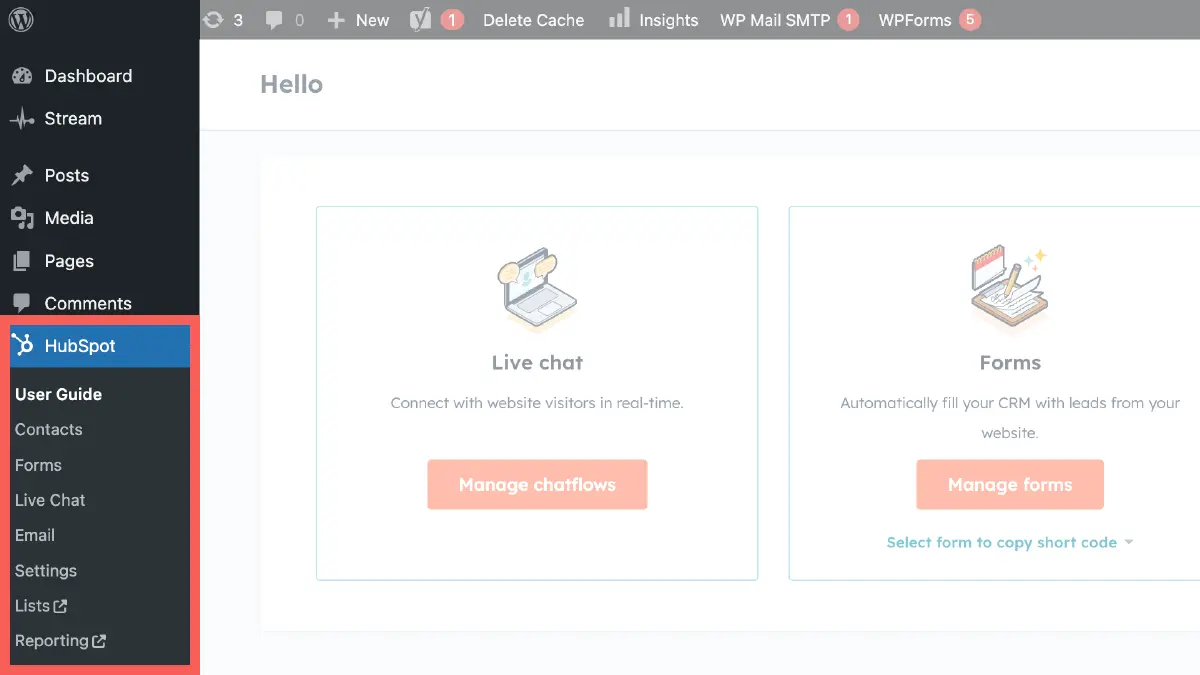1200x675 pixels.
Task: Click the WordPress logo icon
Action: (21, 19)
